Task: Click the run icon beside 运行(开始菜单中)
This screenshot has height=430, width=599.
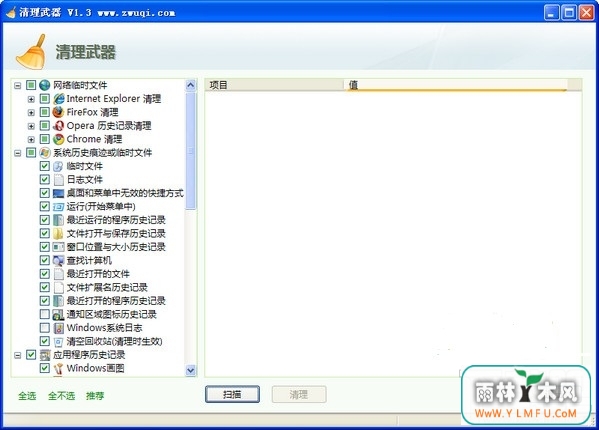Action: tap(58, 207)
